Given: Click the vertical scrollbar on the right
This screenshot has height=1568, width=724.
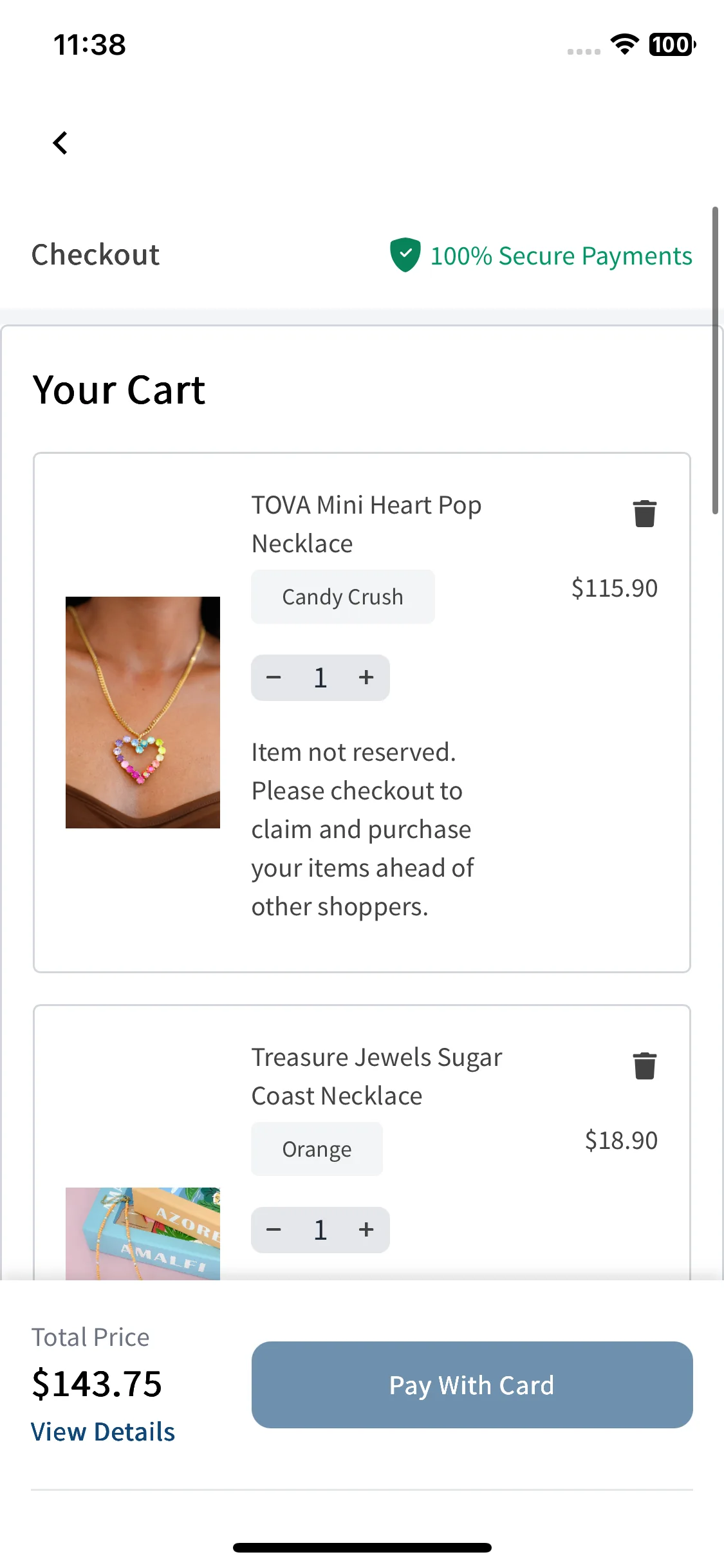Looking at the screenshot, I should tap(715, 360).
